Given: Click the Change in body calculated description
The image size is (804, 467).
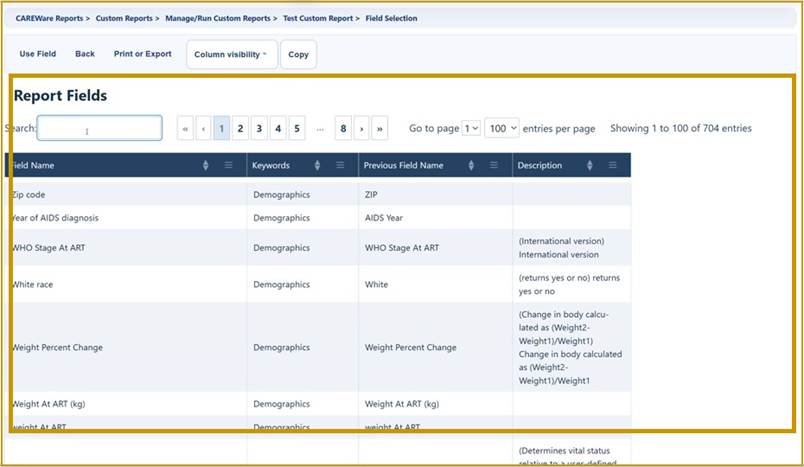Looking at the screenshot, I should tap(570, 348).
